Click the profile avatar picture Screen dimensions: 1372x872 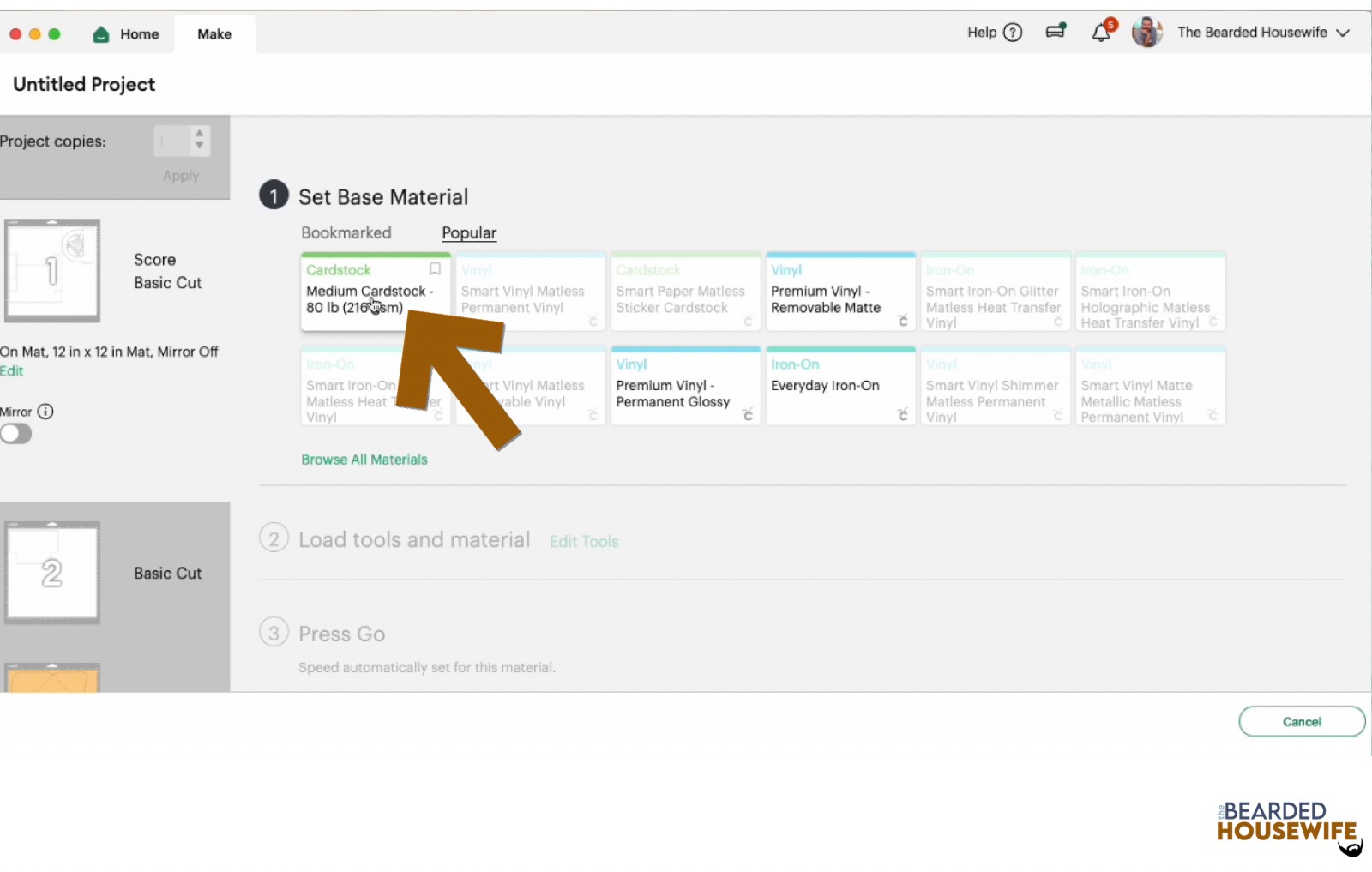tap(1146, 32)
